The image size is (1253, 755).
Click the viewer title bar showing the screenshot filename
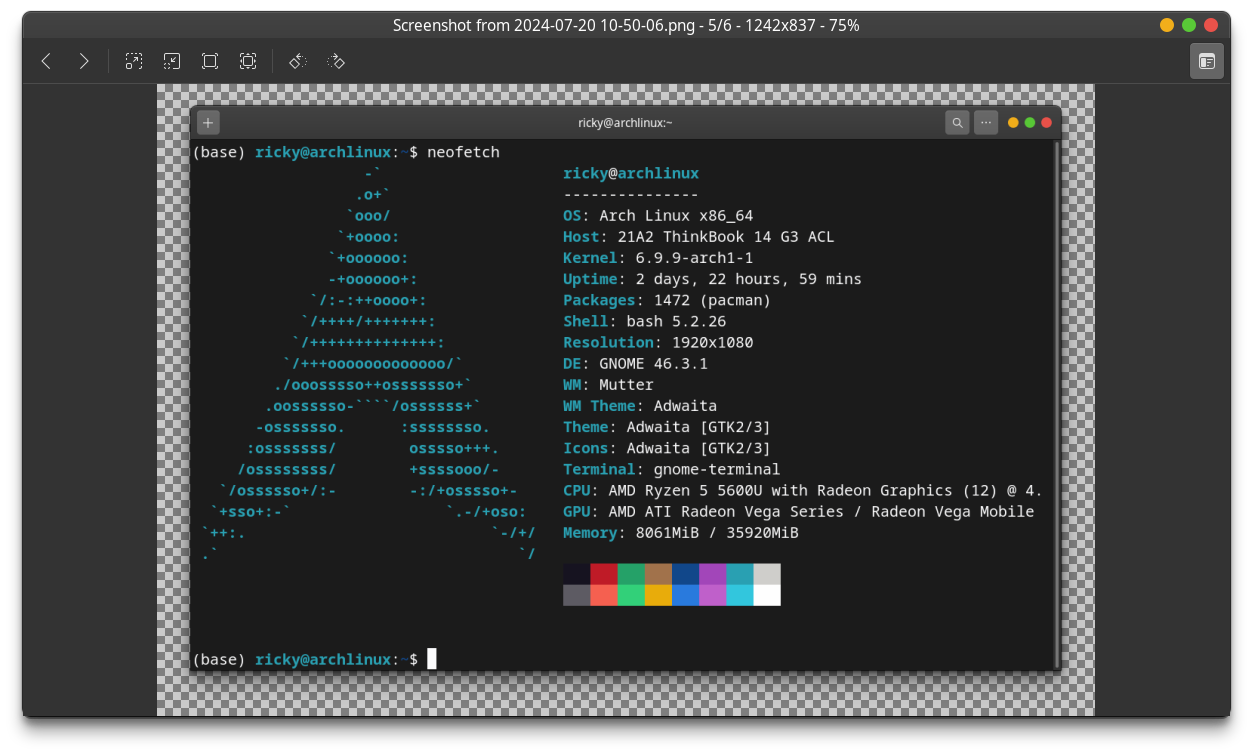tap(626, 25)
